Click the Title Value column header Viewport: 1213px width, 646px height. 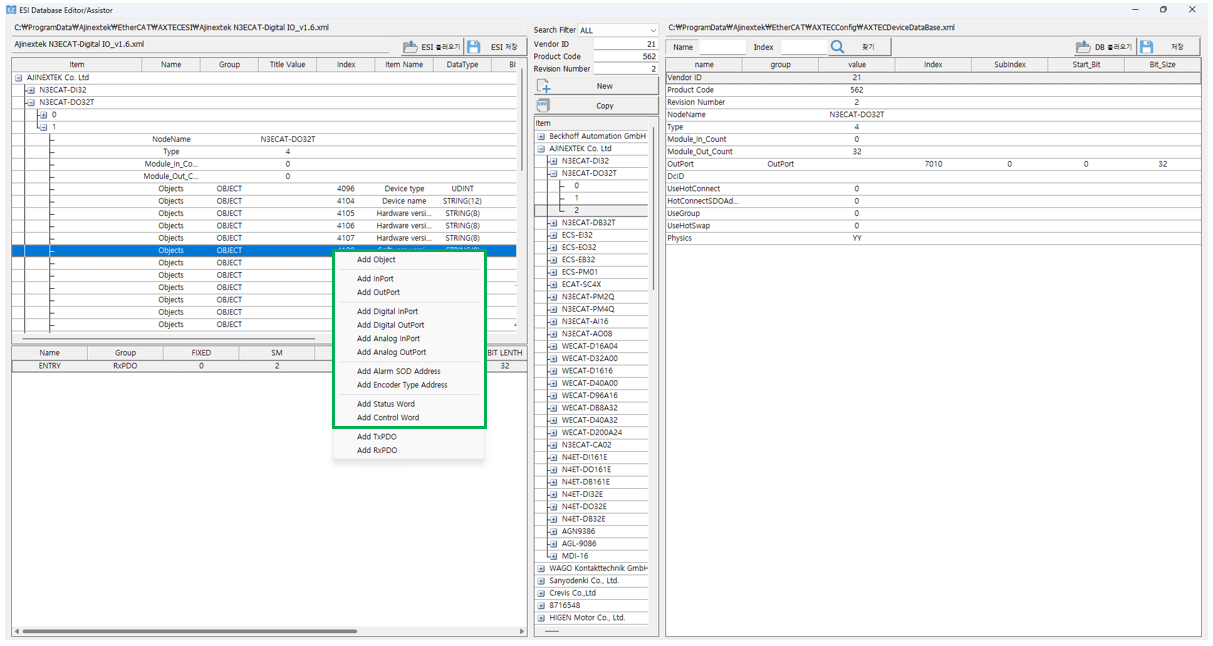pyautogui.click(x=288, y=65)
